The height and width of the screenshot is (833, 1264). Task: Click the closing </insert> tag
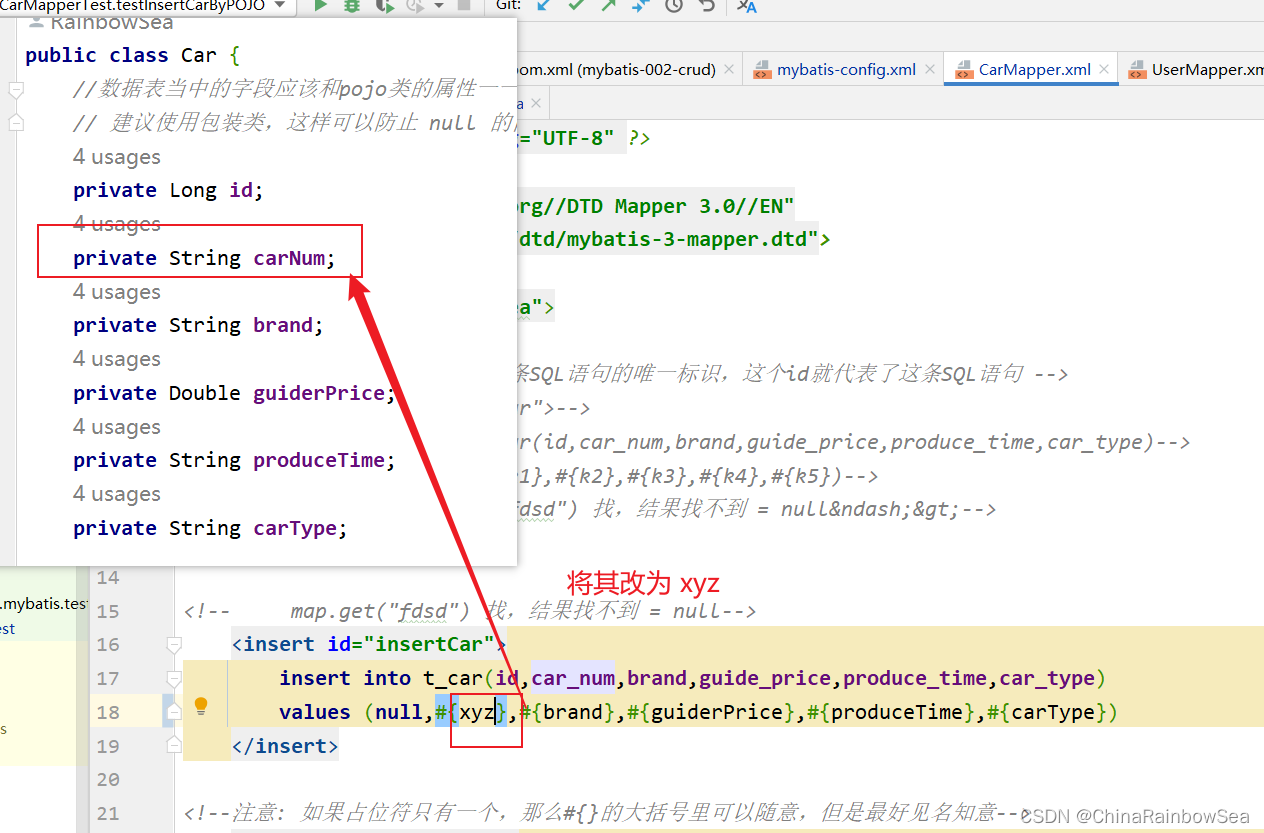[286, 746]
